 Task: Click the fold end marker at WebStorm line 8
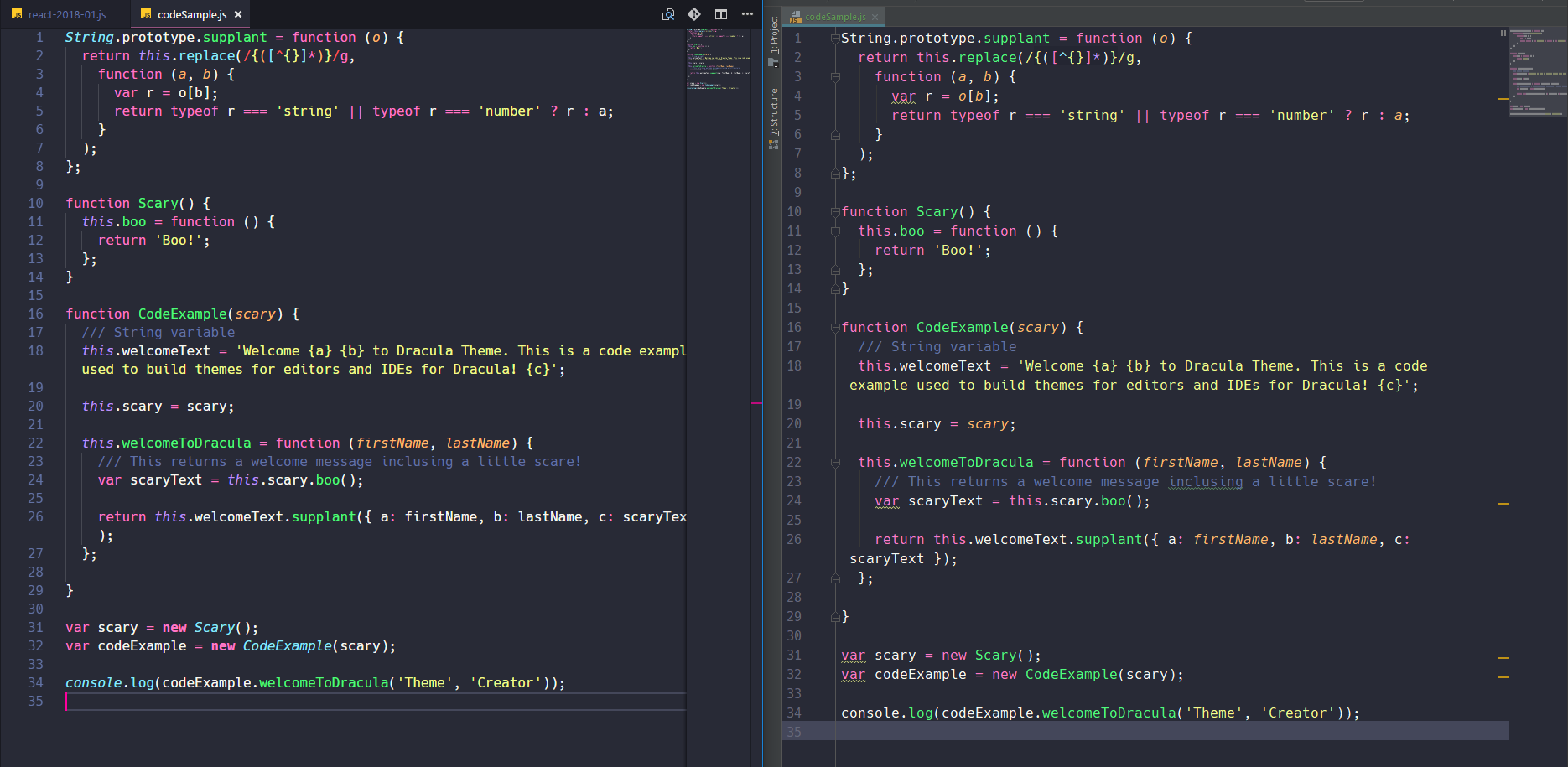coord(835,174)
